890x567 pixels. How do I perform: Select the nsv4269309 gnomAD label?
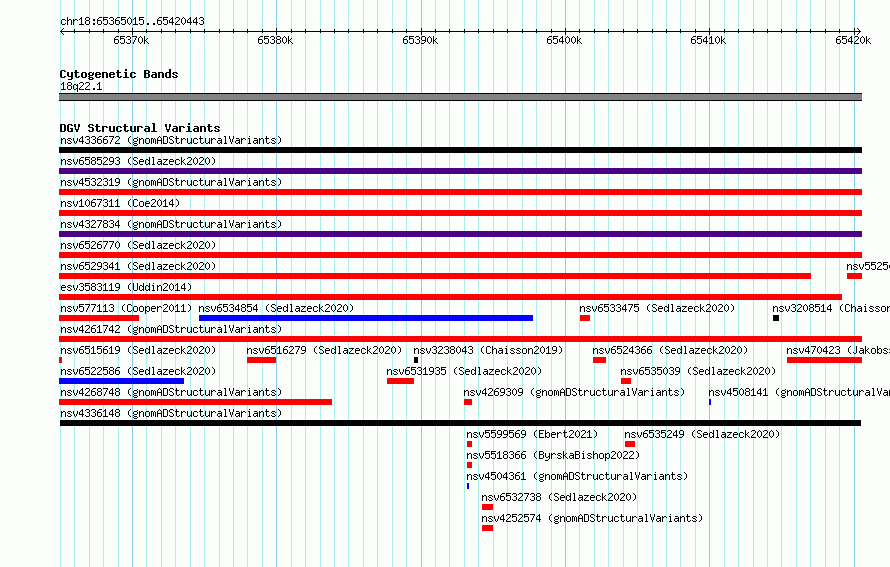click(x=574, y=392)
